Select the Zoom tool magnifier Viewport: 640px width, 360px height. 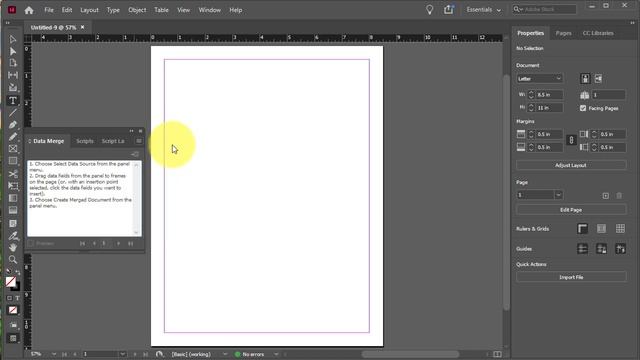pyautogui.click(x=13, y=260)
